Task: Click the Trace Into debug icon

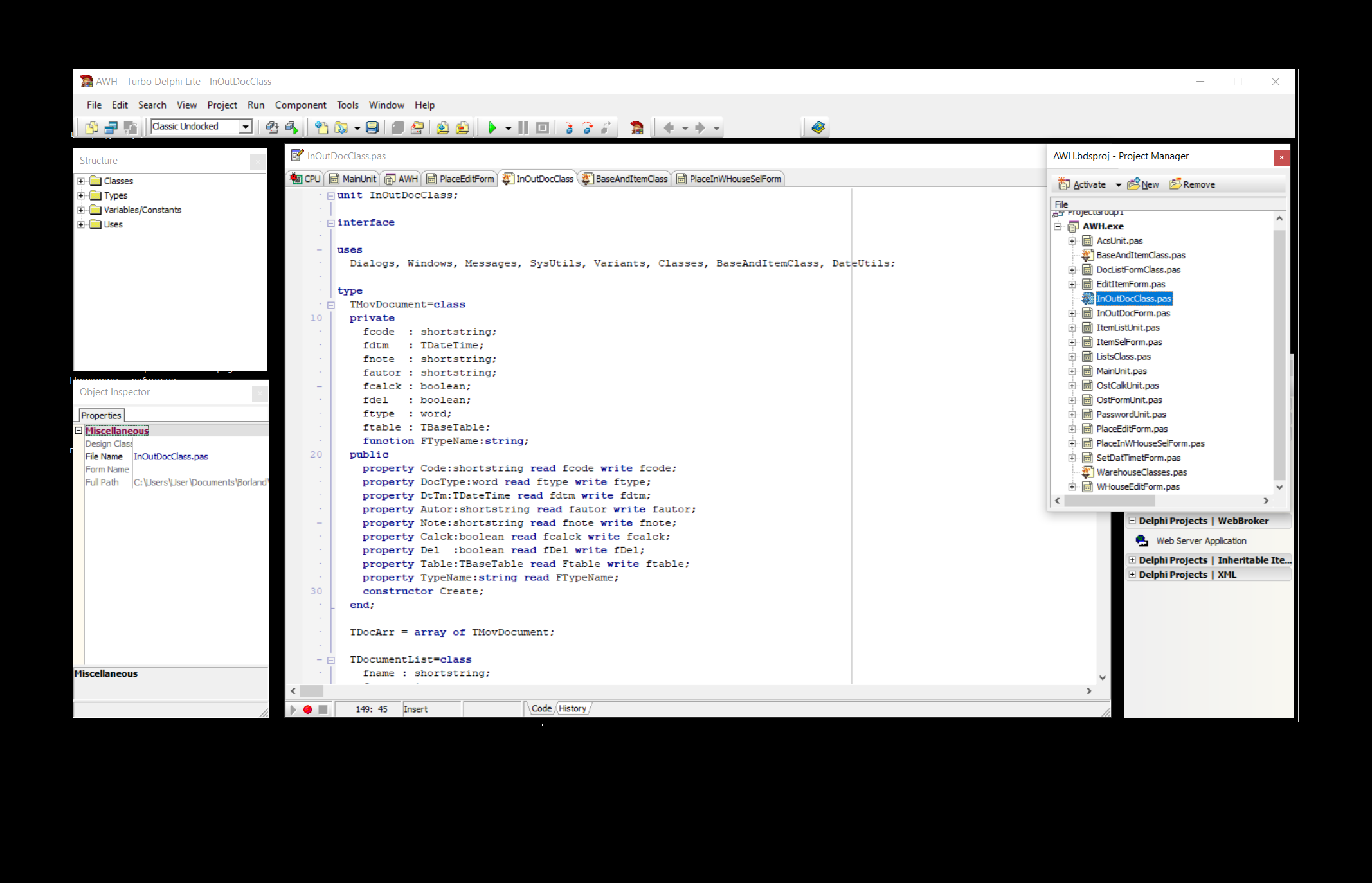Action: click(x=568, y=127)
